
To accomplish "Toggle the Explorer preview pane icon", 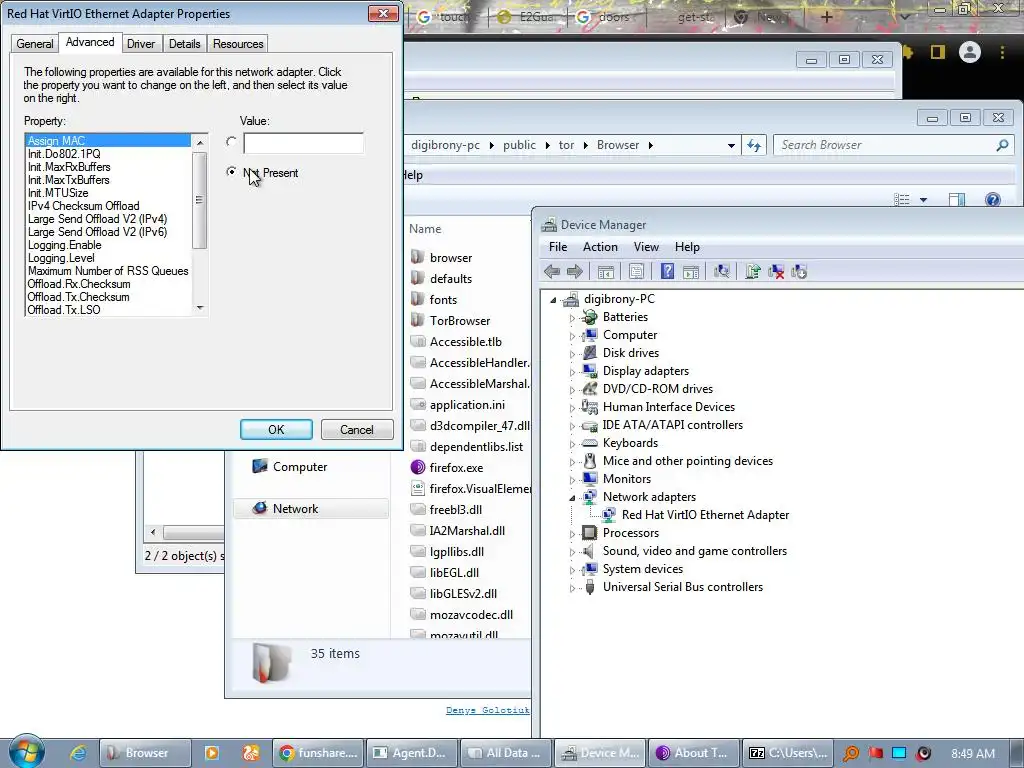I will pyautogui.click(x=957, y=200).
